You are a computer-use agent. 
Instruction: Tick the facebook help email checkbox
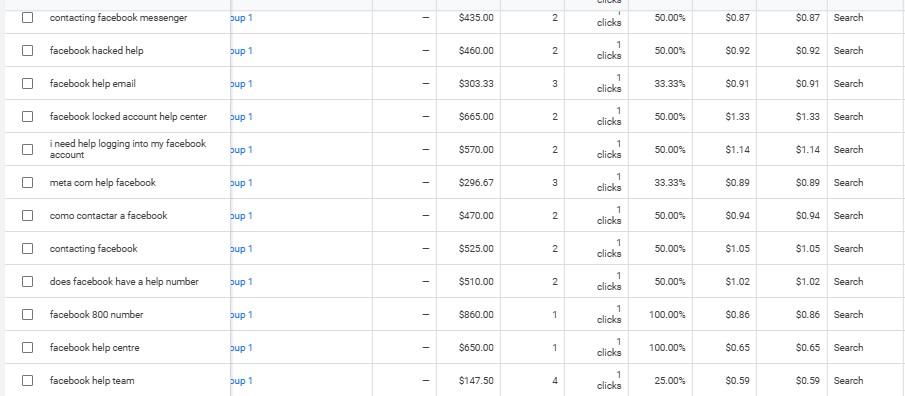(28, 83)
